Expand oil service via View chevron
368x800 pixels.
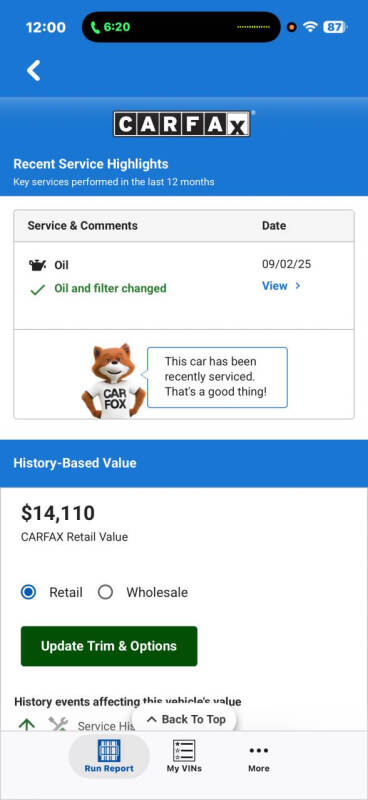click(298, 286)
